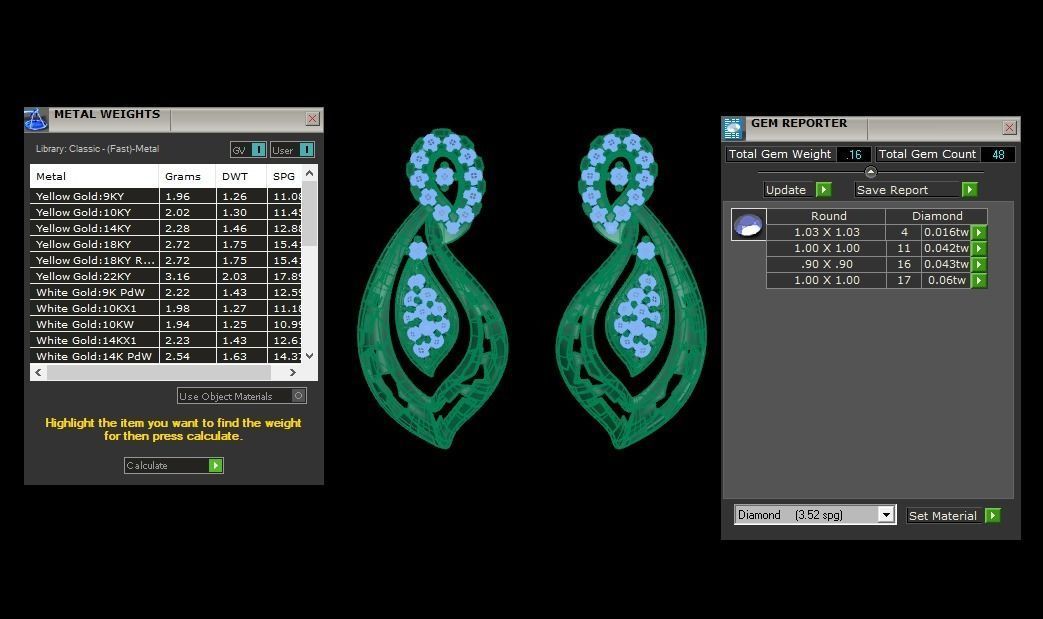Screen dimensions: 1043x619
Task: Click the metal list scroll up arrow
Action: (309, 173)
